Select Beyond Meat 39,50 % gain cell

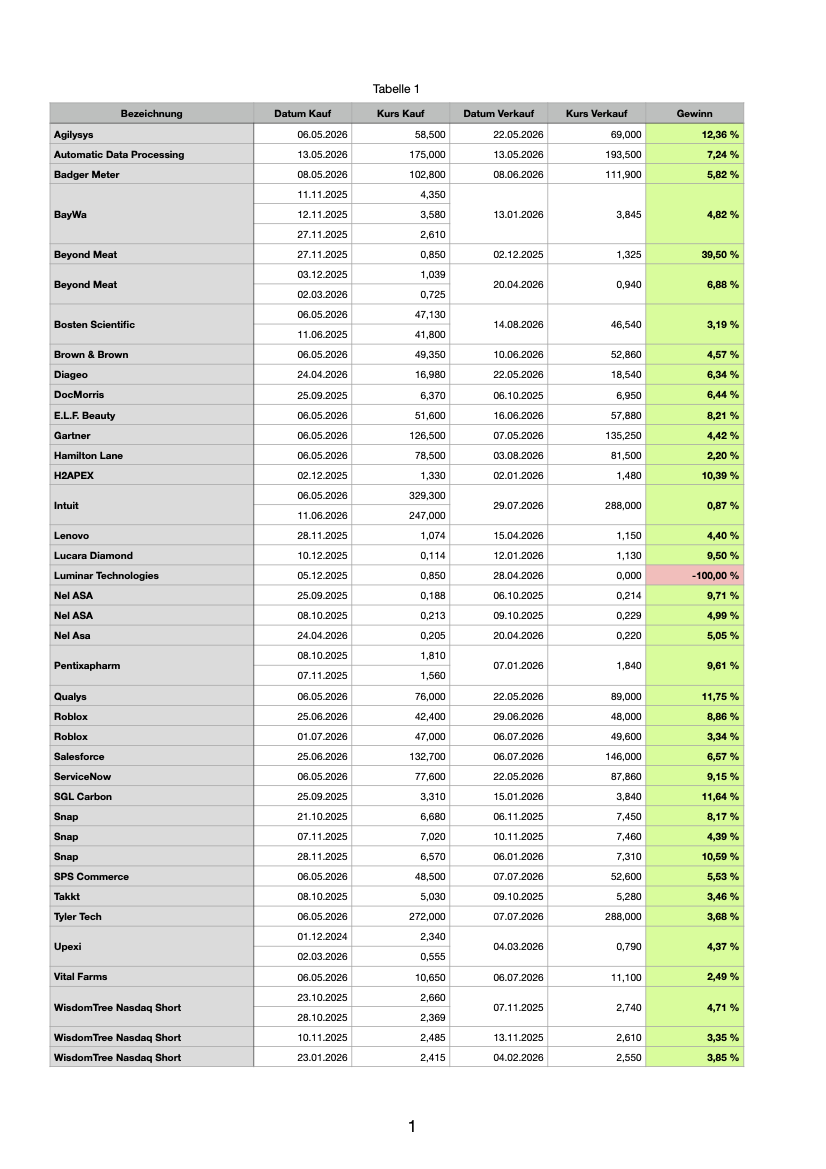(694, 254)
